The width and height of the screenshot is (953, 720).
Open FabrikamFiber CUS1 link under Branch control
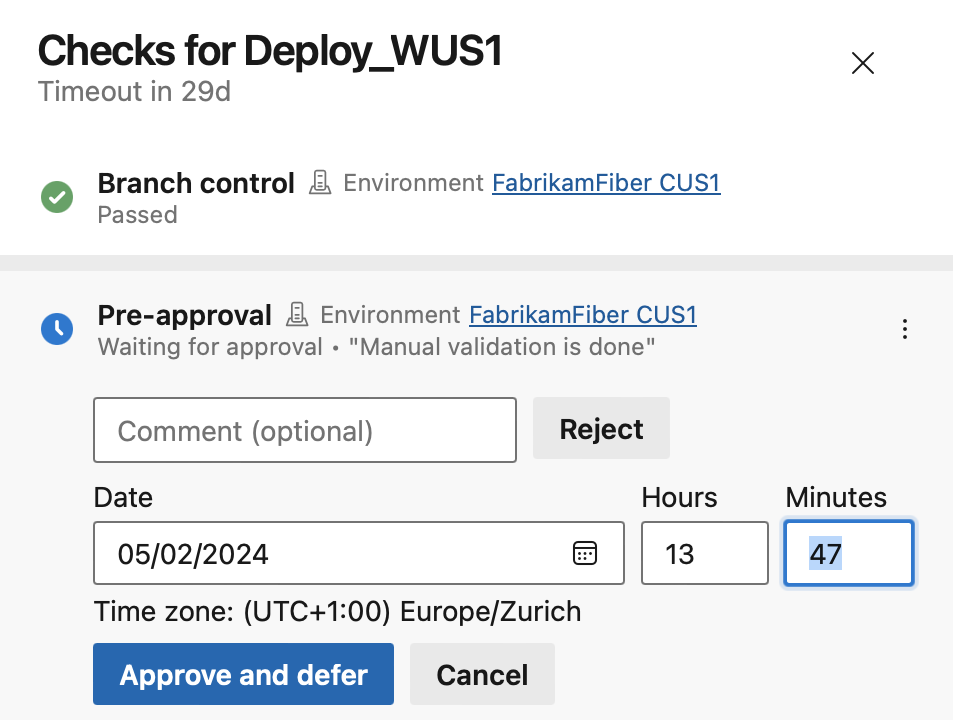605,183
